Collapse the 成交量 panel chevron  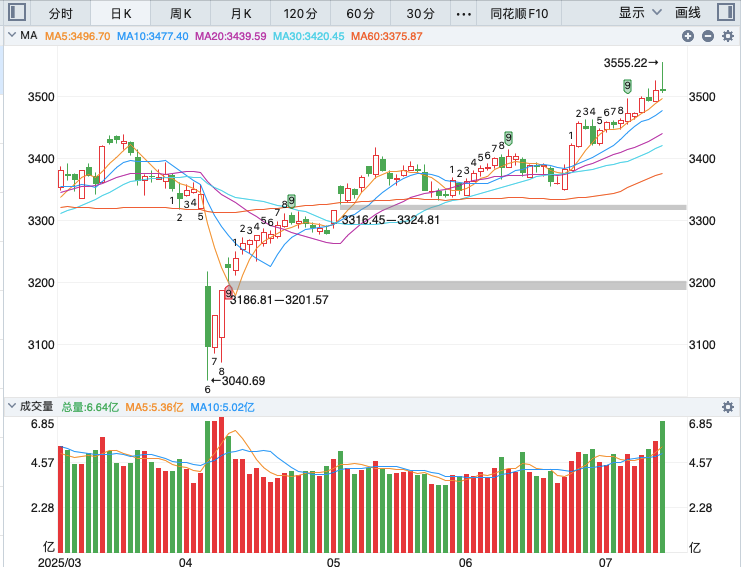tap(12, 406)
